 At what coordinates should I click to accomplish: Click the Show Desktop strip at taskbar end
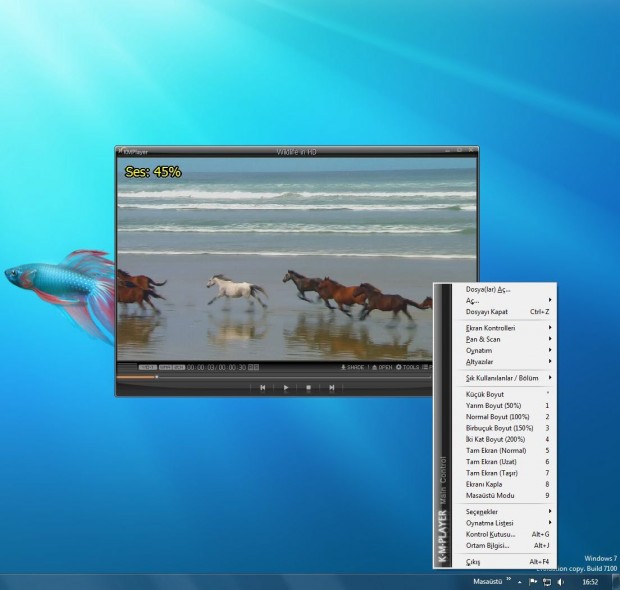616,582
